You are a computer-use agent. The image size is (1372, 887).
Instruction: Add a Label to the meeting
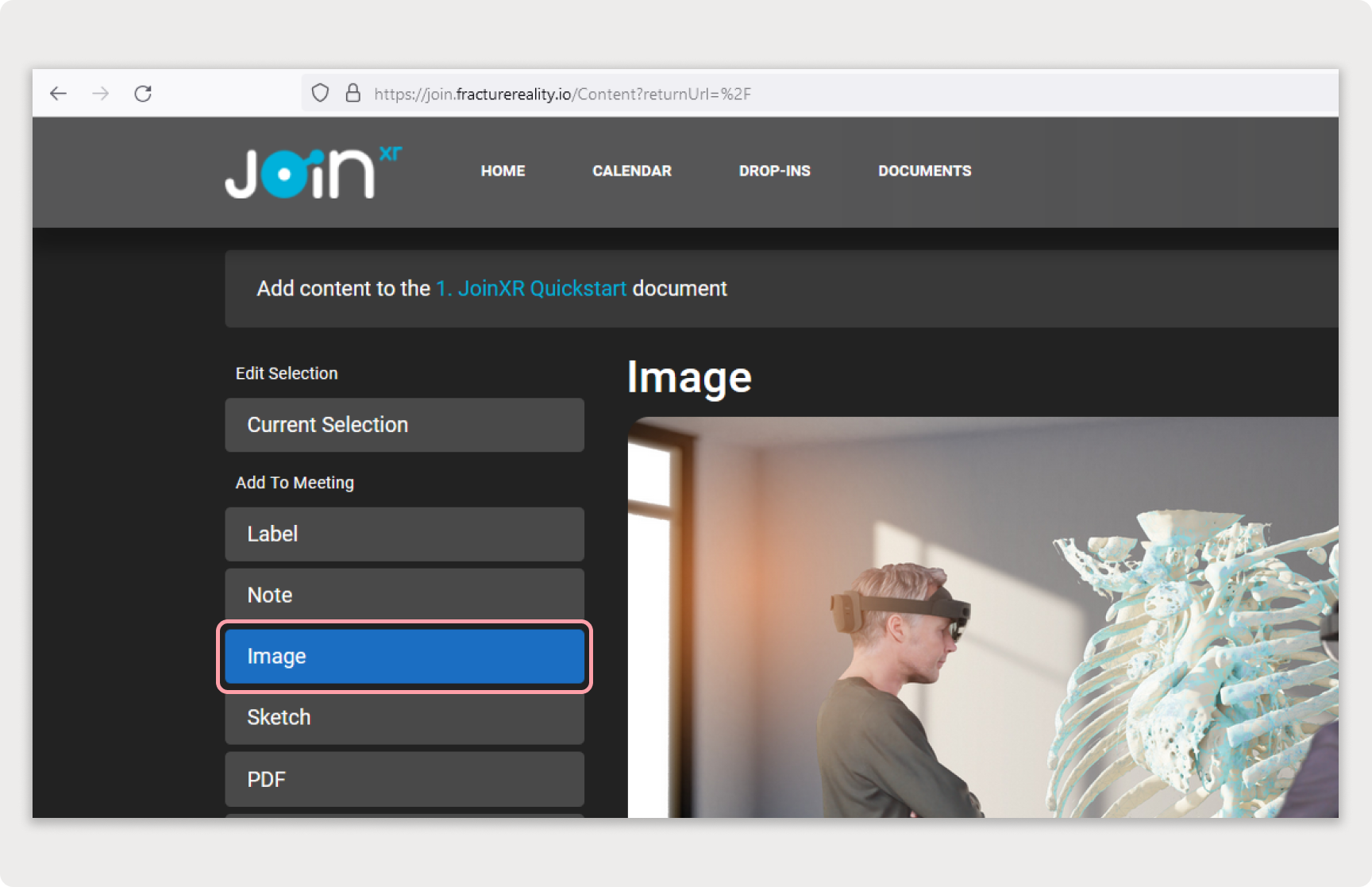click(404, 534)
